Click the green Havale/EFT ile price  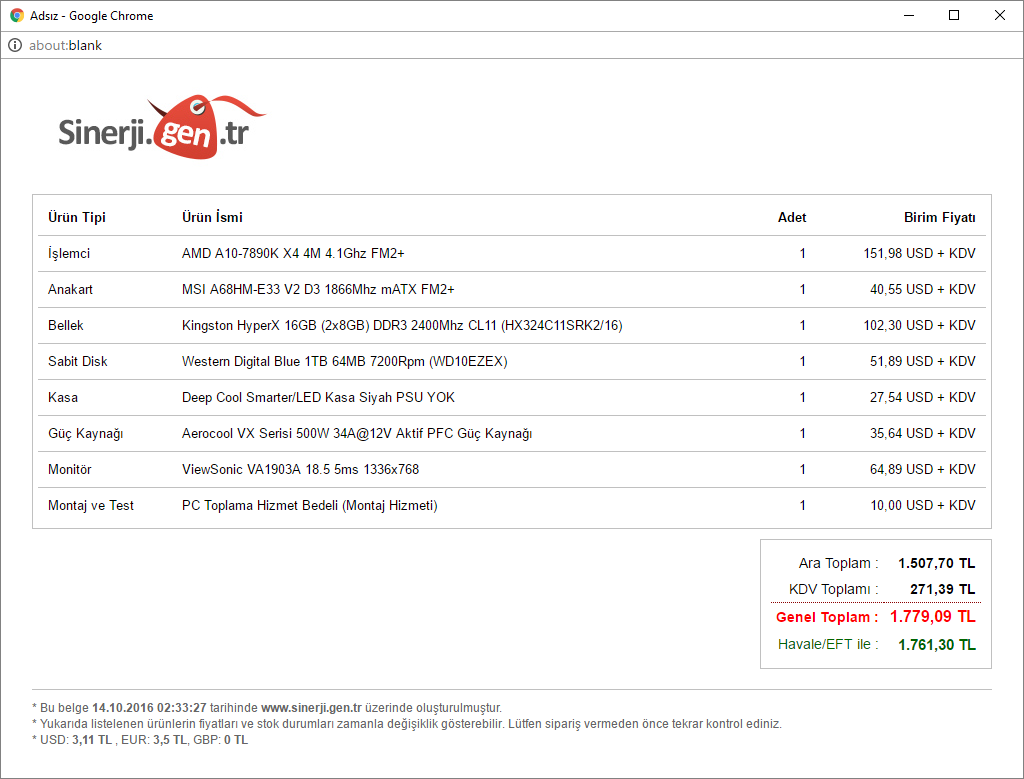[936, 645]
